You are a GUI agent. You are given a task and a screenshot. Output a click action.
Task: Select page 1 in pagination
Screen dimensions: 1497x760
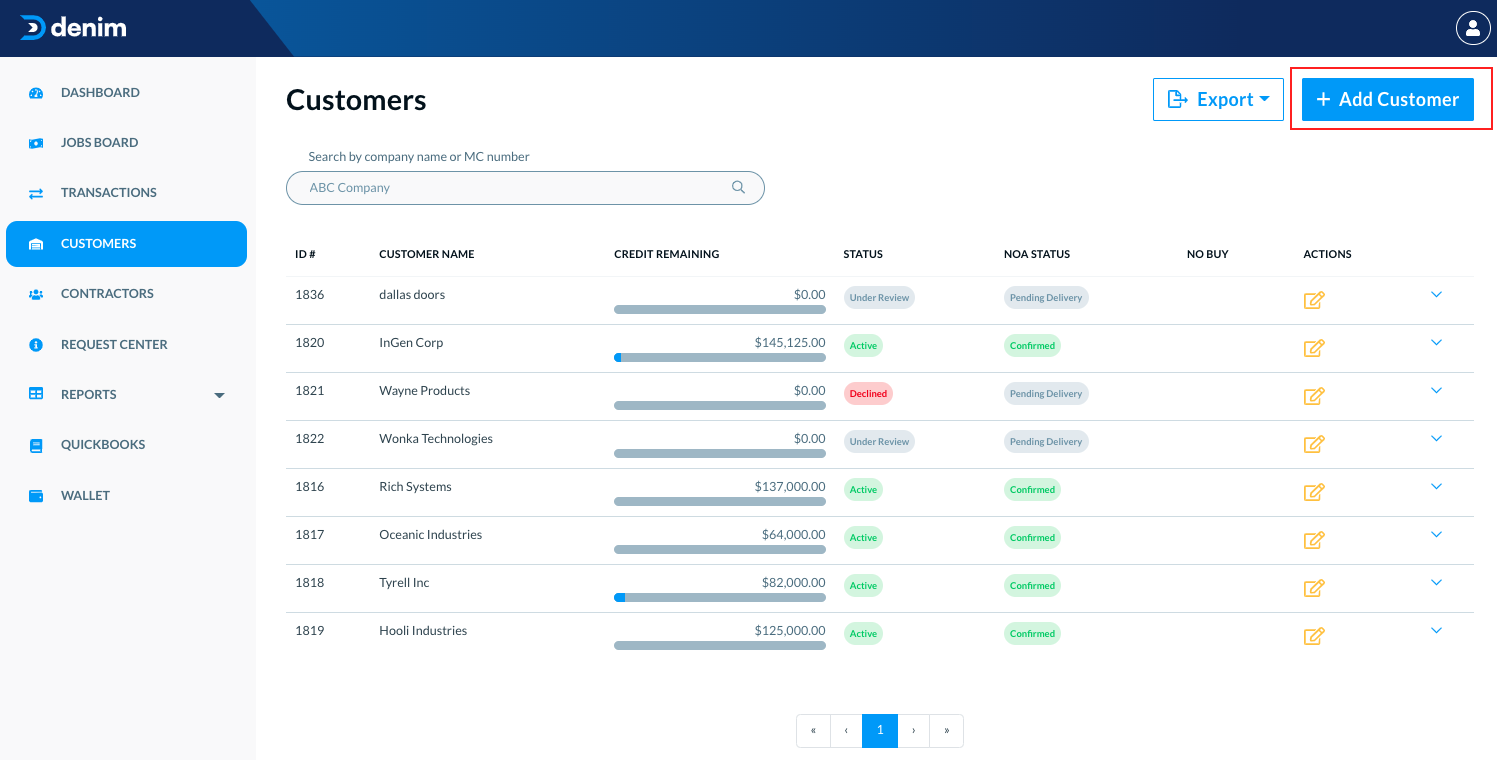tap(880, 730)
